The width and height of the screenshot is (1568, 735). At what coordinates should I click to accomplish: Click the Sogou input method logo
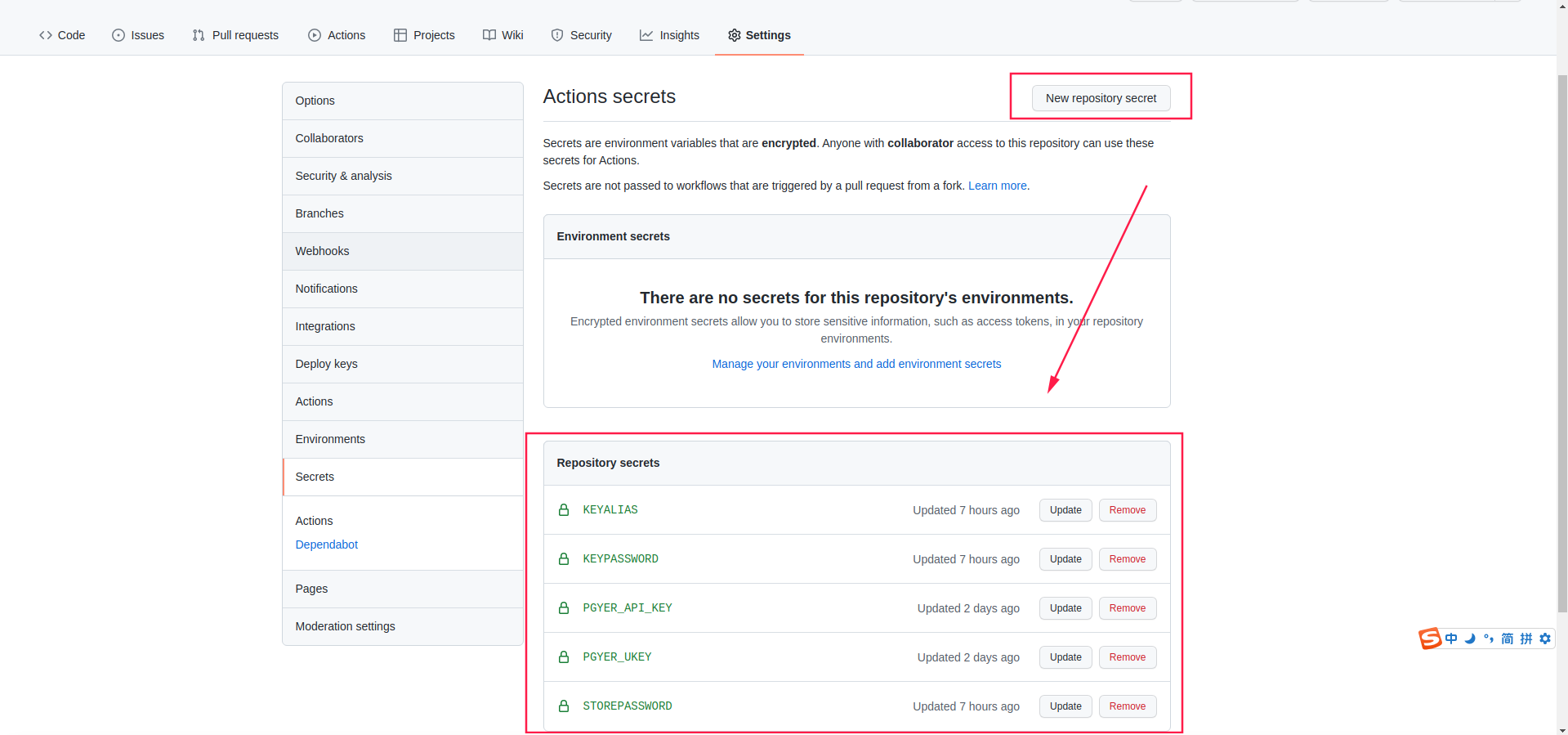[1430, 639]
